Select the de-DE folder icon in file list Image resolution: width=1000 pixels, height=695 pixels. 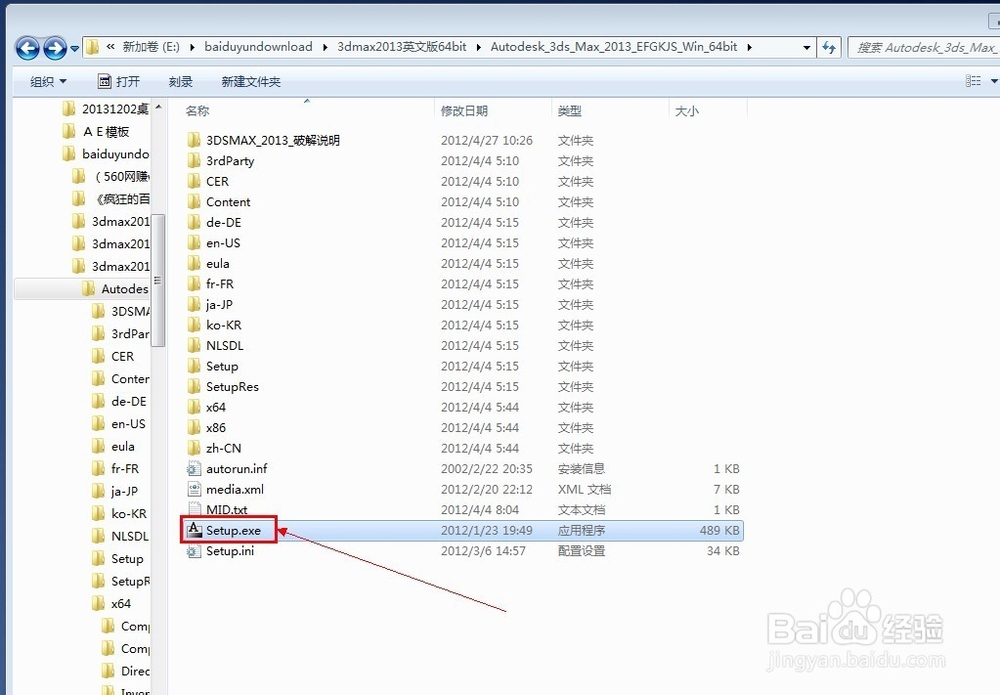[194, 222]
